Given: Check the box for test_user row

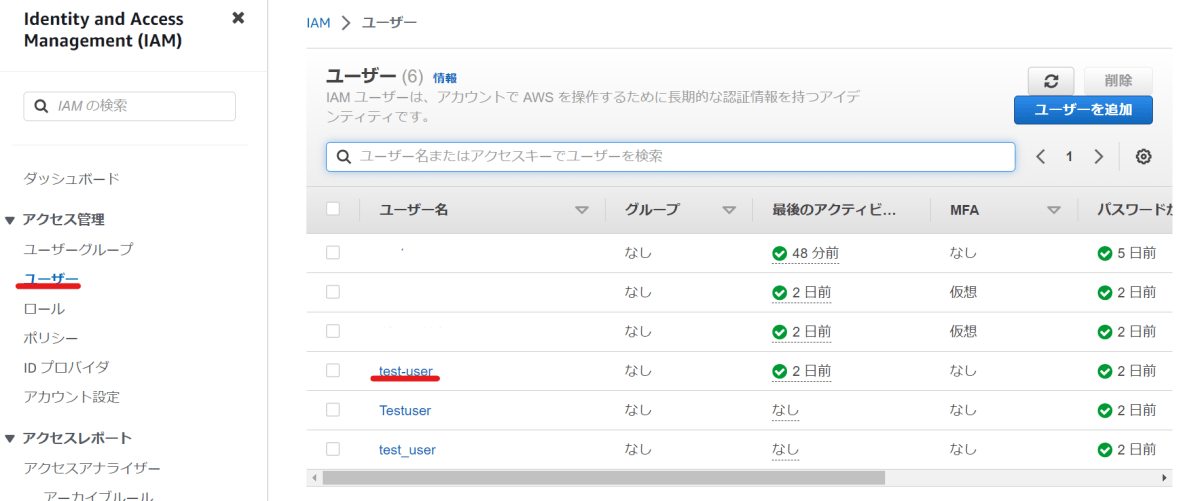Looking at the screenshot, I should coord(333,449).
